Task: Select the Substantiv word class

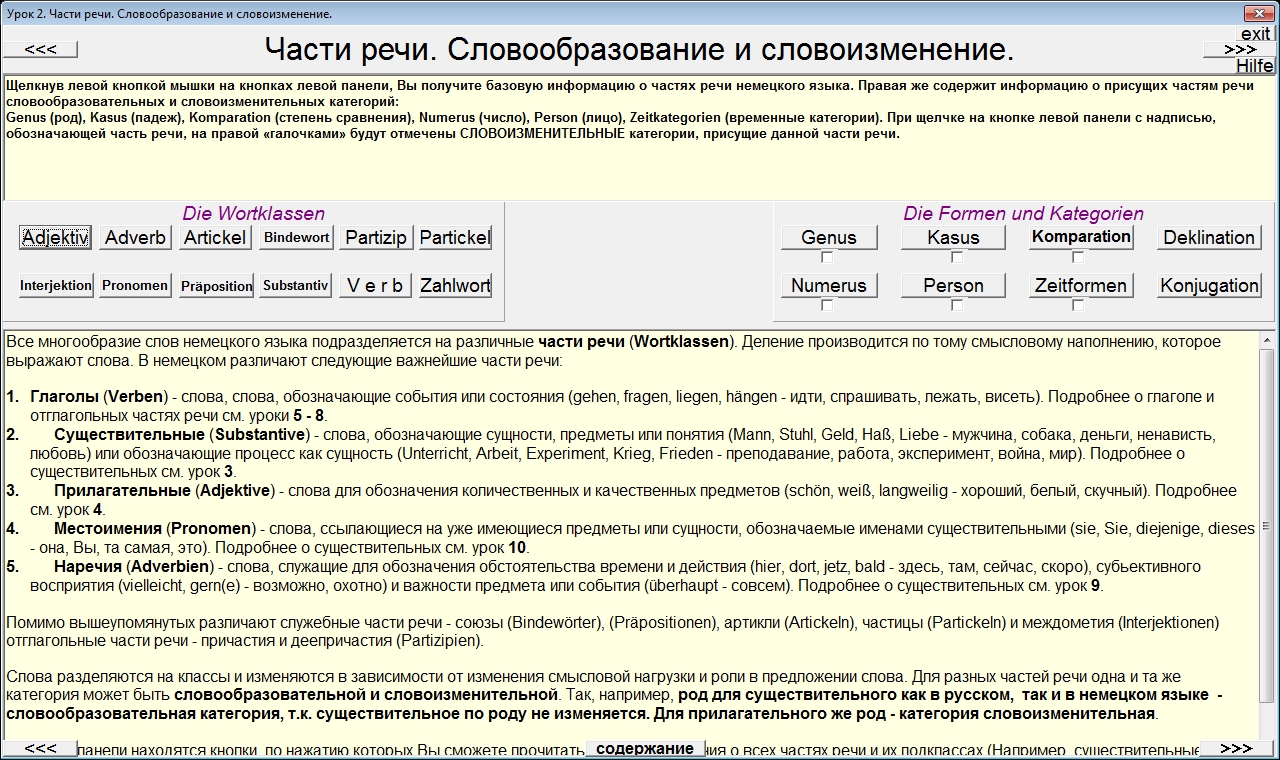Action: 296,285
